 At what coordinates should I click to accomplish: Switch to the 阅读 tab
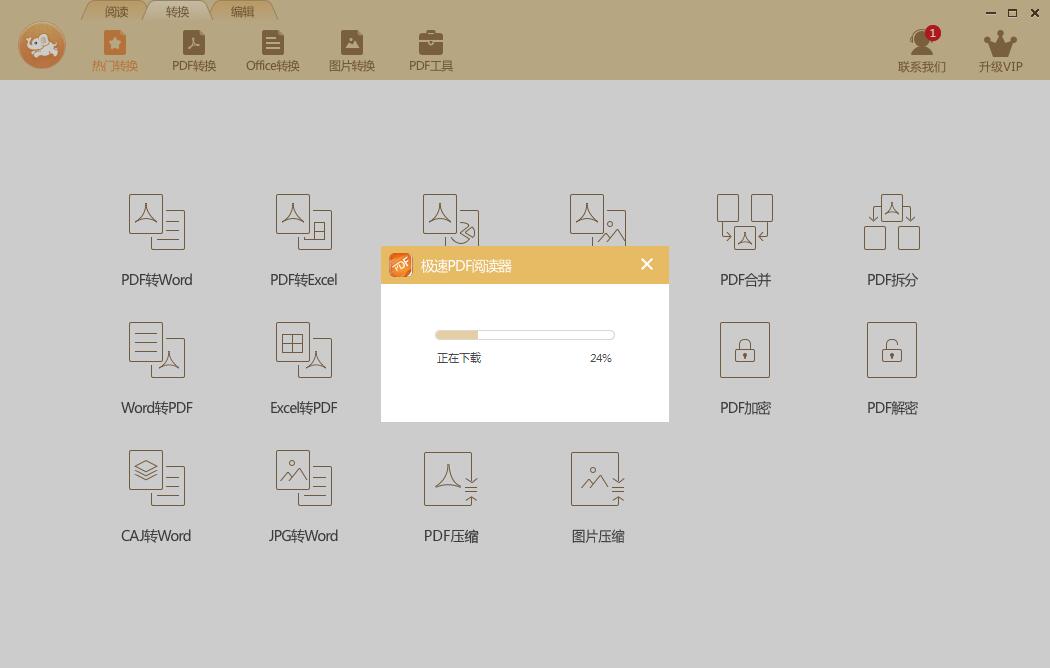[115, 11]
